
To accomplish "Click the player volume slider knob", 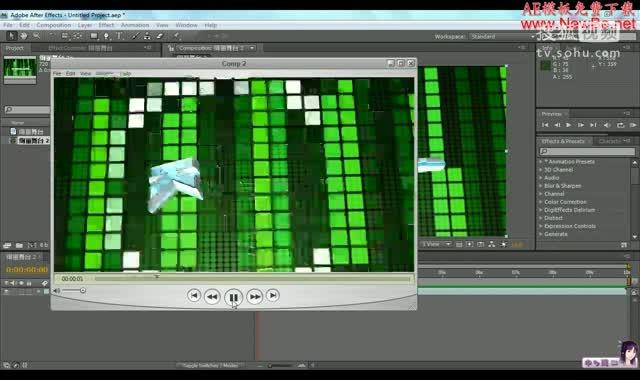I will 83,291.
